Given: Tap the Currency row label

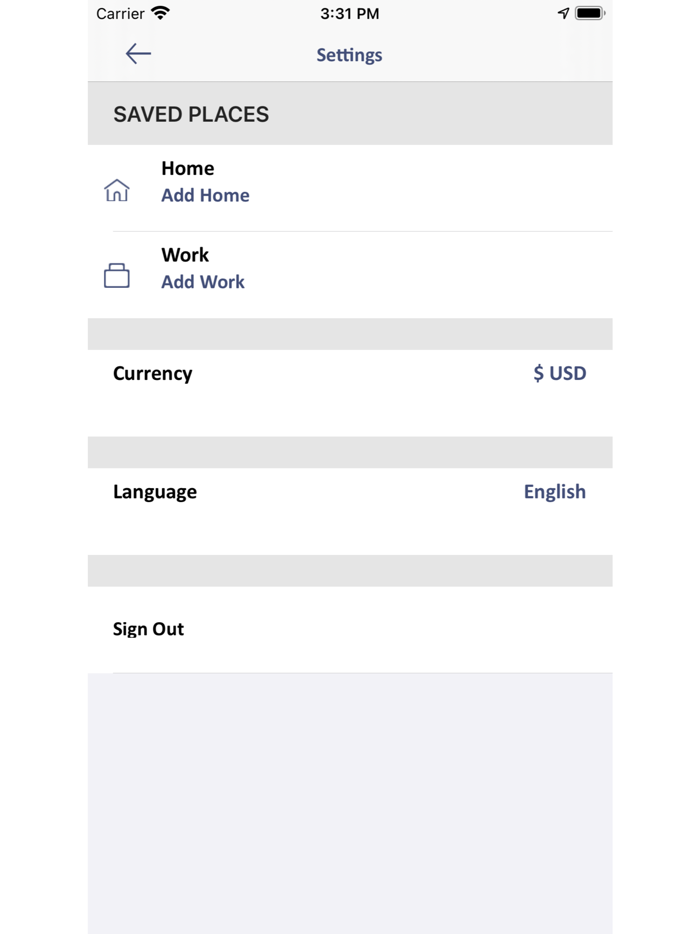Looking at the screenshot, I should (x=153, y=373).
